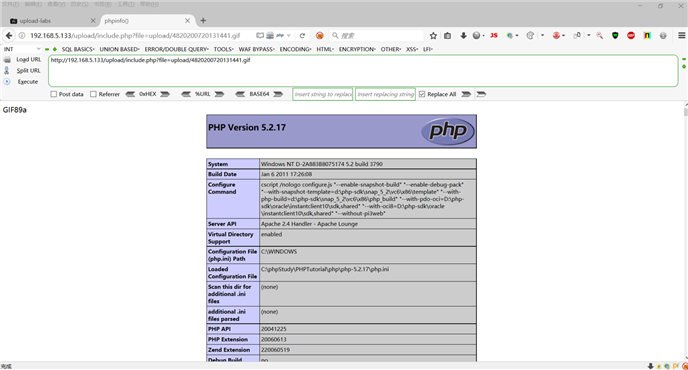Open the OTHER menu in HackBar

(x=391, y=49)
